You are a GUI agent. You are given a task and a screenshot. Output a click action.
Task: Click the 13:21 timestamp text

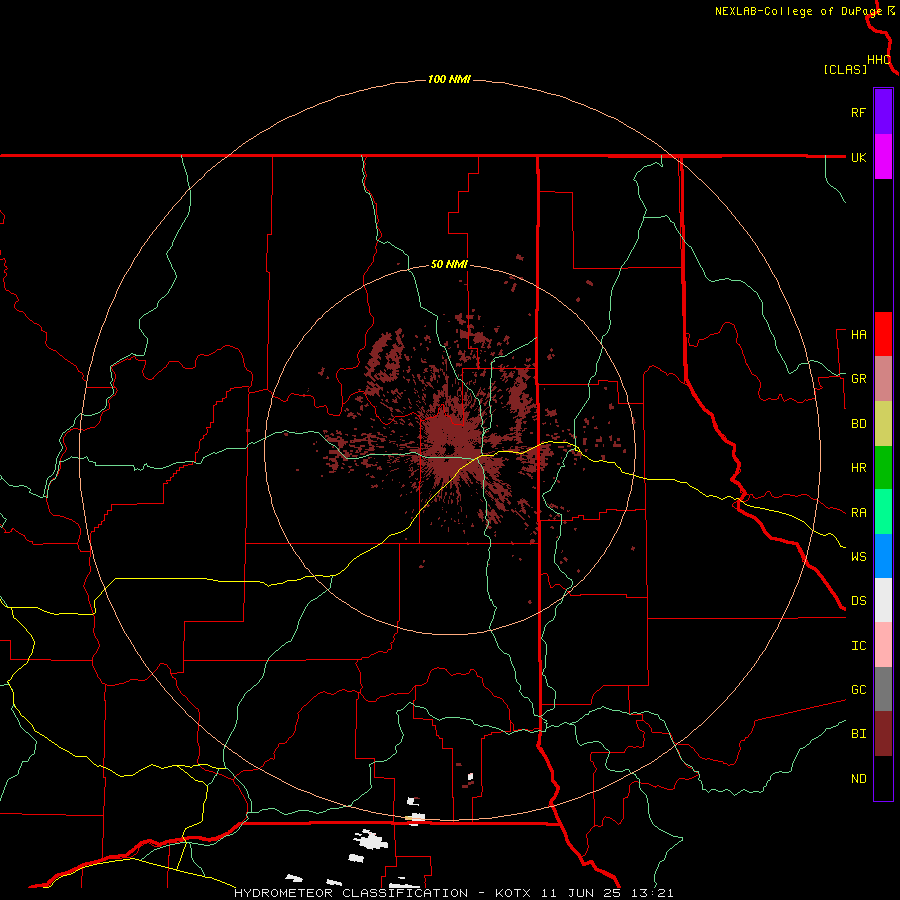(654, 893)
